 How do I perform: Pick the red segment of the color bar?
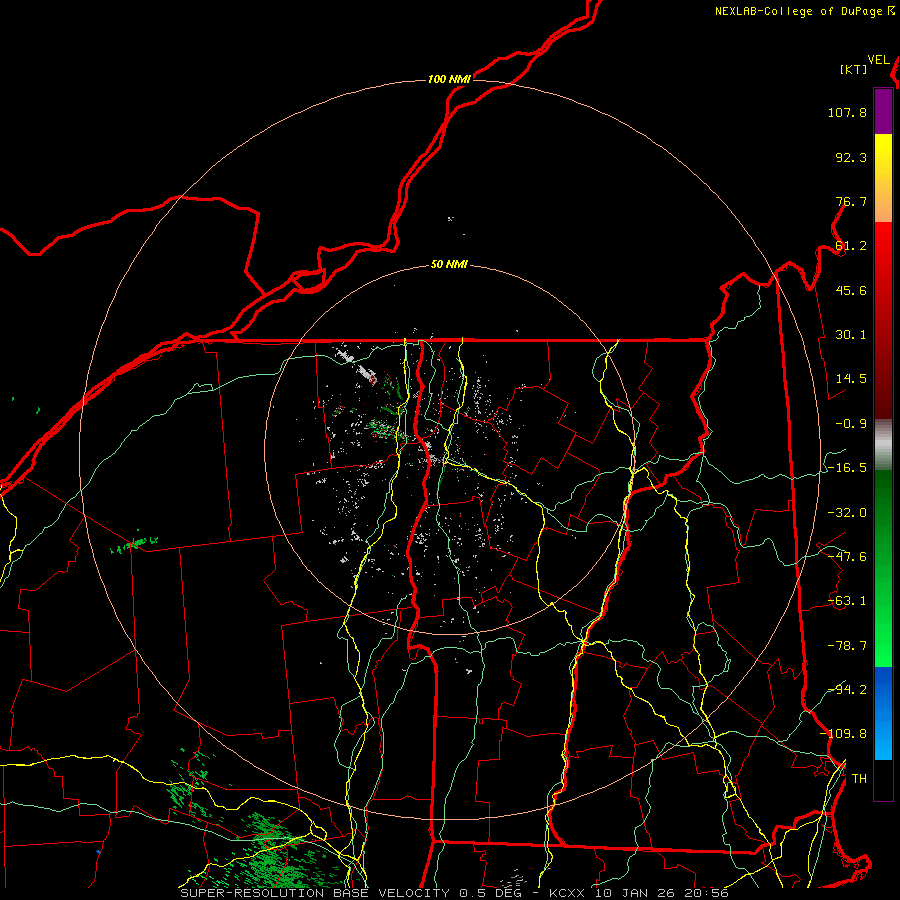883,320
